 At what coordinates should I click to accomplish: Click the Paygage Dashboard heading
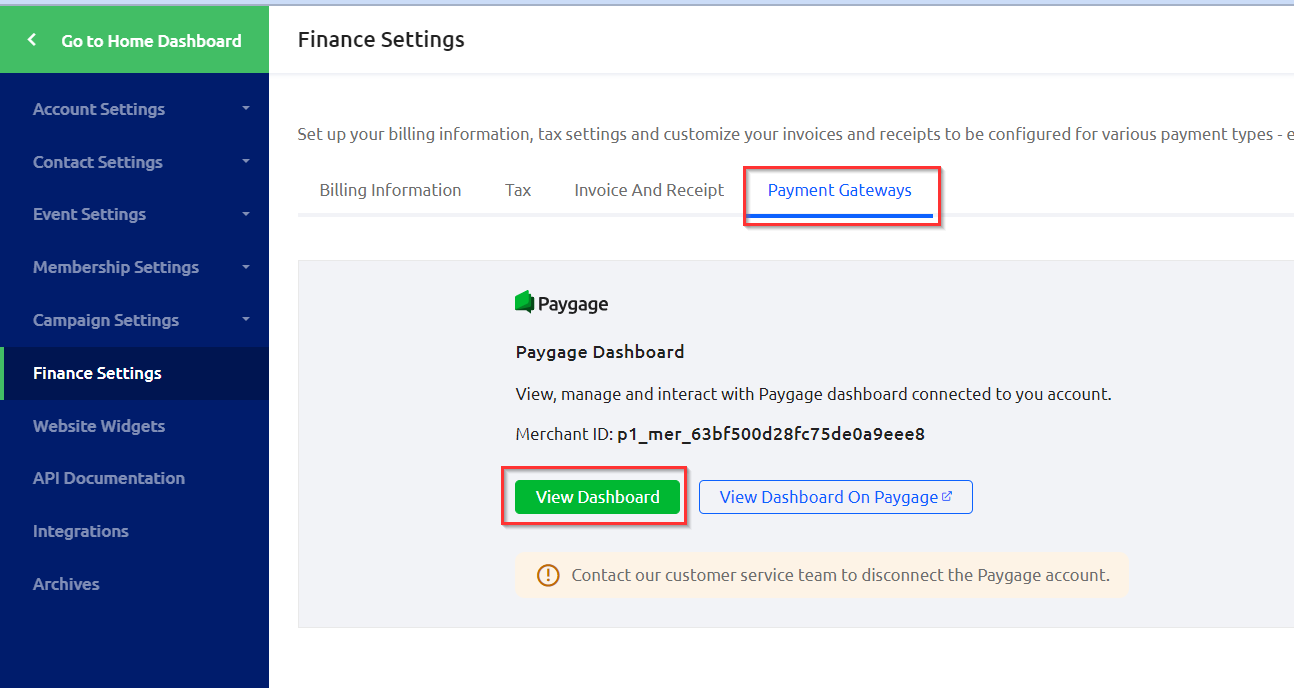(600, 352)
